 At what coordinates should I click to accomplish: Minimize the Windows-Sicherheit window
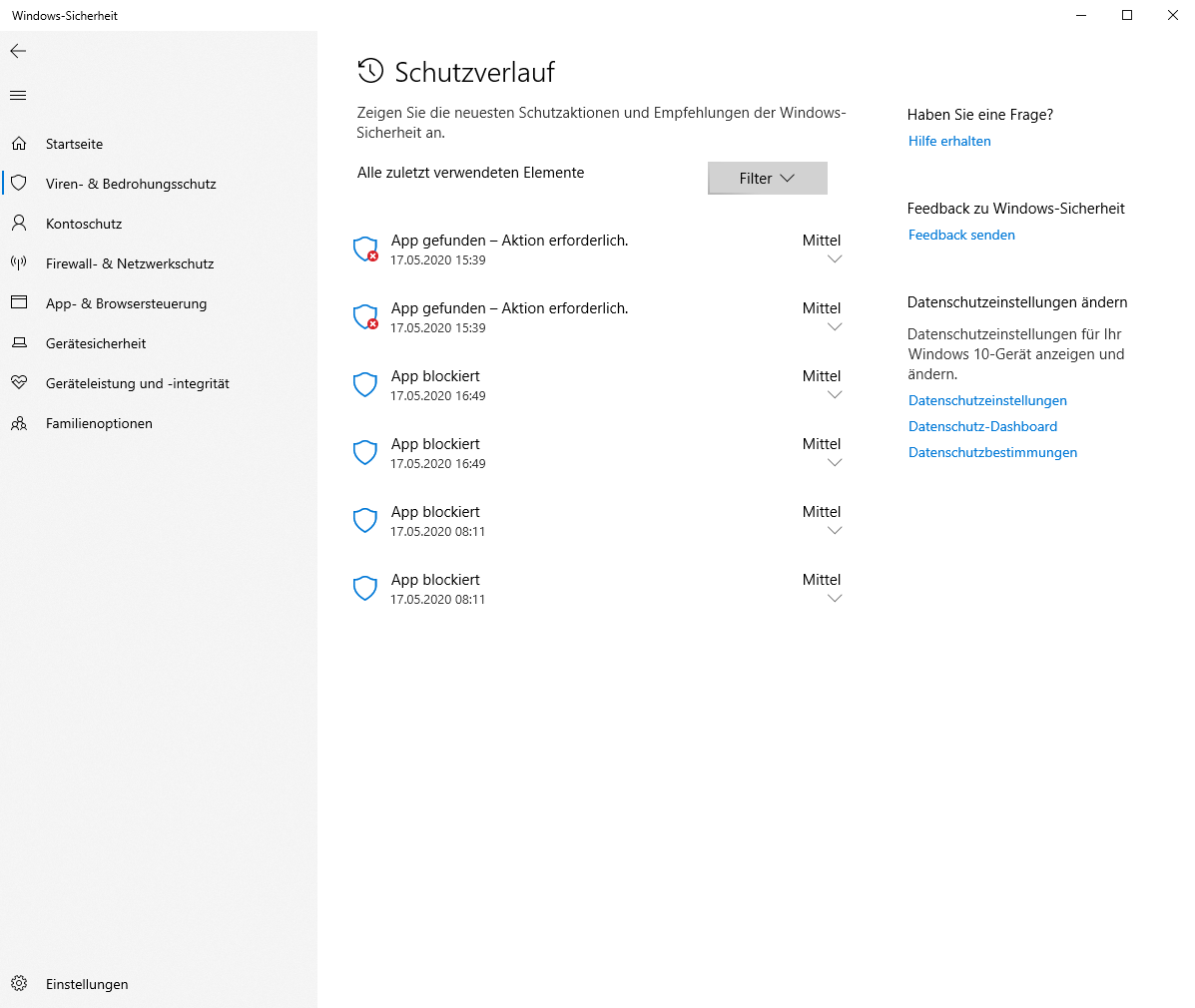point(1080,15)
